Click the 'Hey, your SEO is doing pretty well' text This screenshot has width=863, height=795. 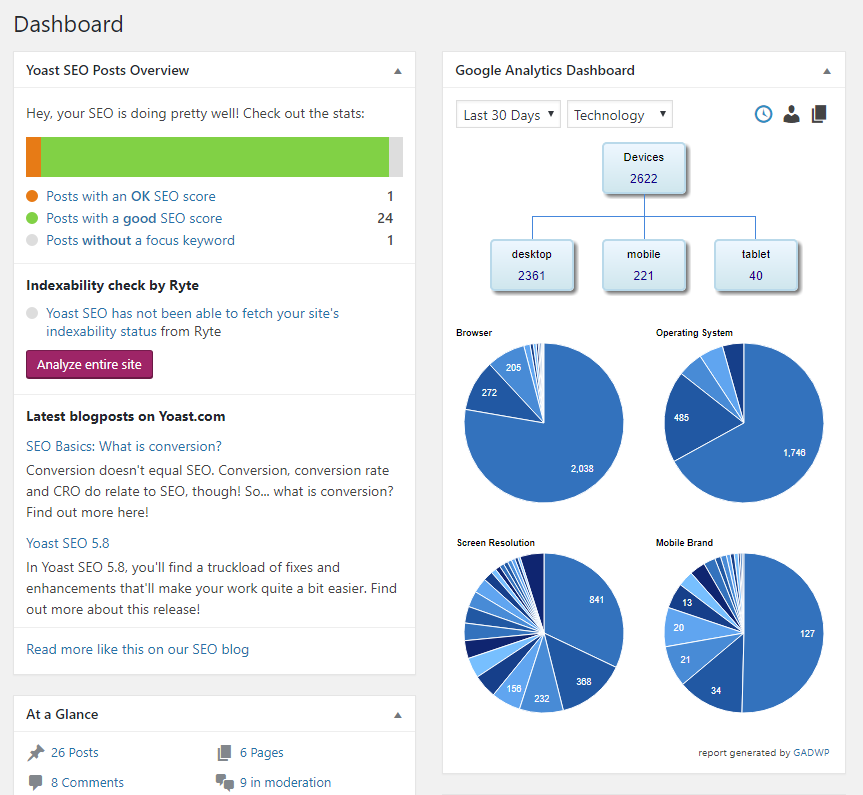click(195, 113)
